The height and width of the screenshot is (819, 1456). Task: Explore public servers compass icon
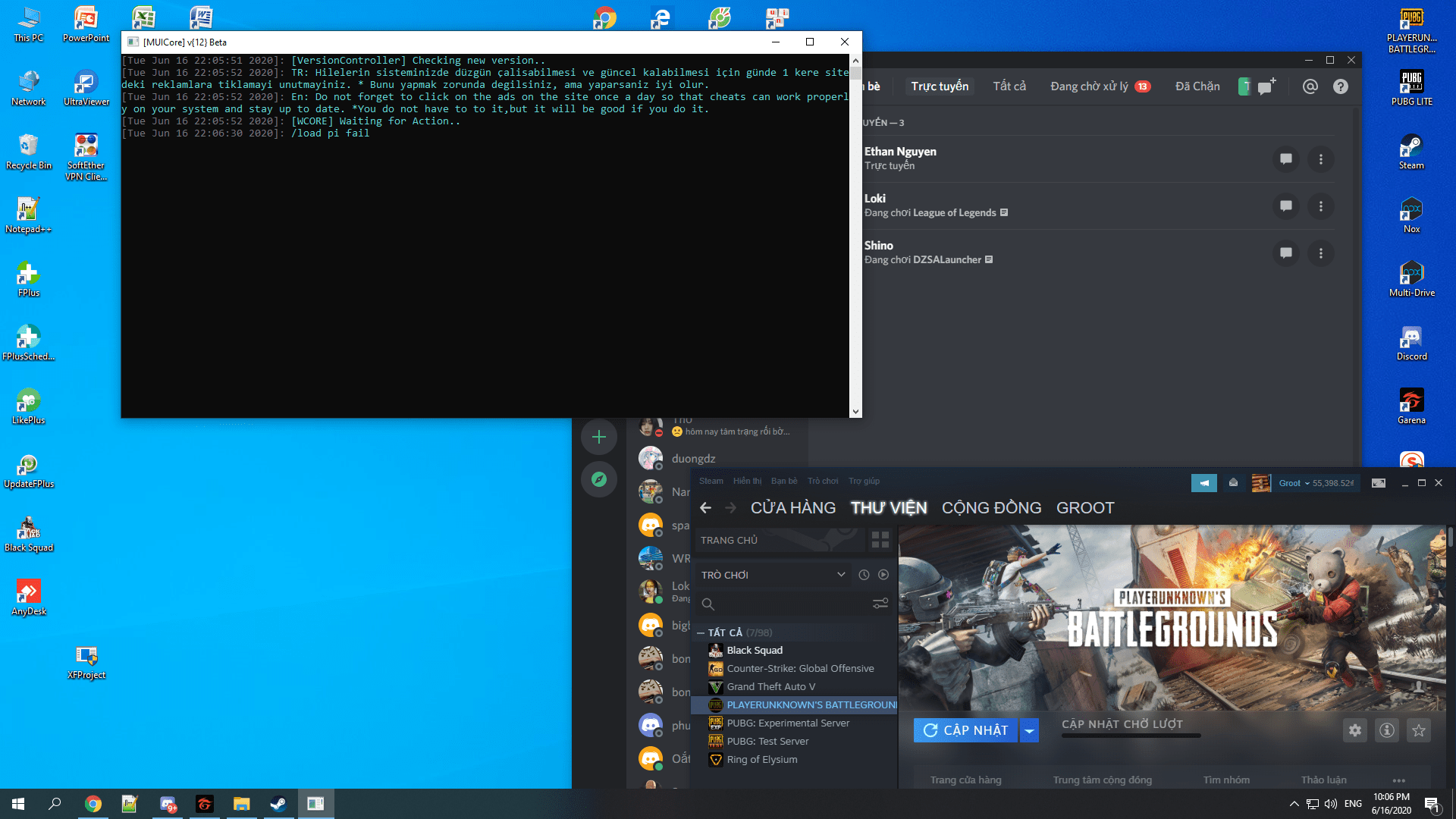tap(599, 479)
